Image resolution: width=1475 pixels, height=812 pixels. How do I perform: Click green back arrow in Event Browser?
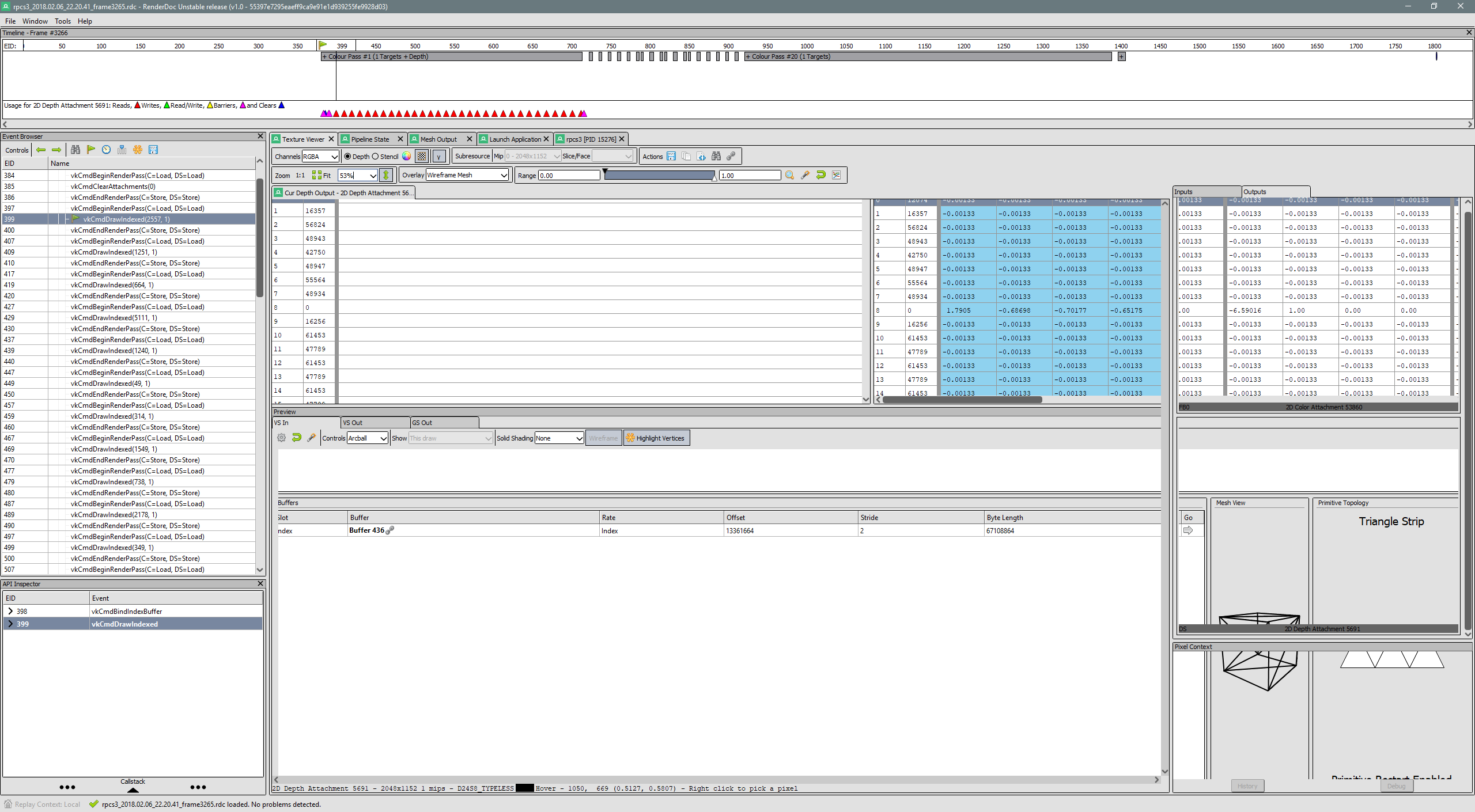(x=41, y=150)
